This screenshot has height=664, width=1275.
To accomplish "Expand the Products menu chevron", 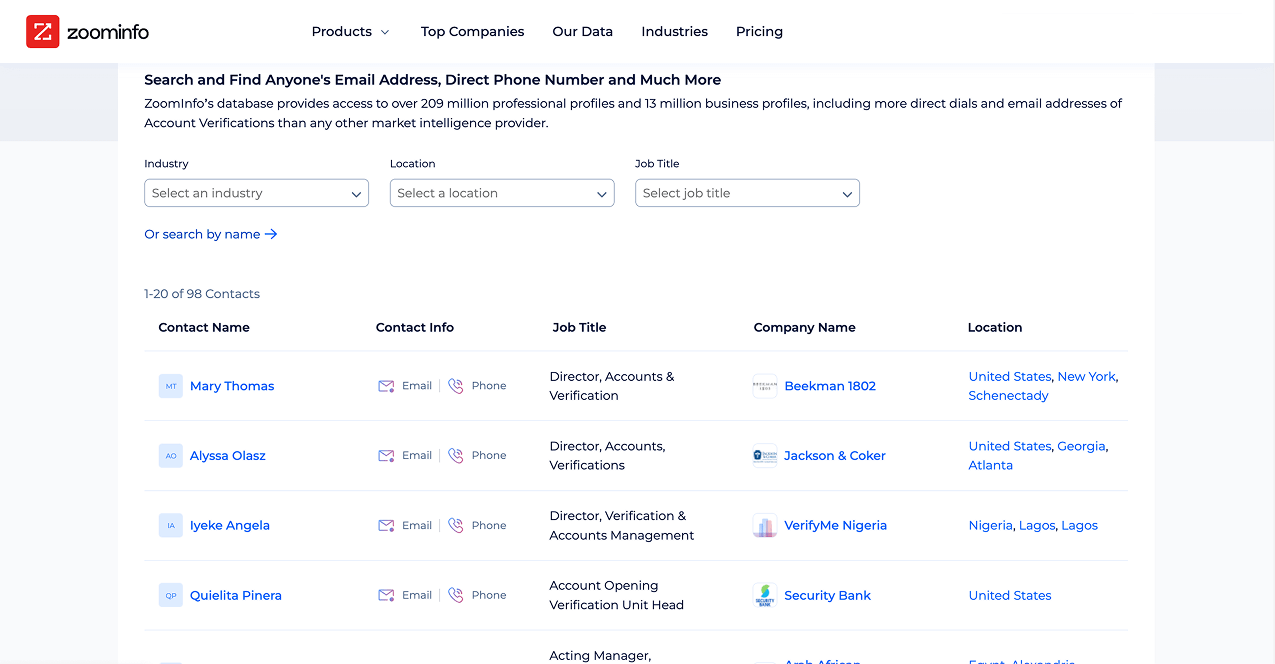I will pyautogui.click(x=385, y=32).
